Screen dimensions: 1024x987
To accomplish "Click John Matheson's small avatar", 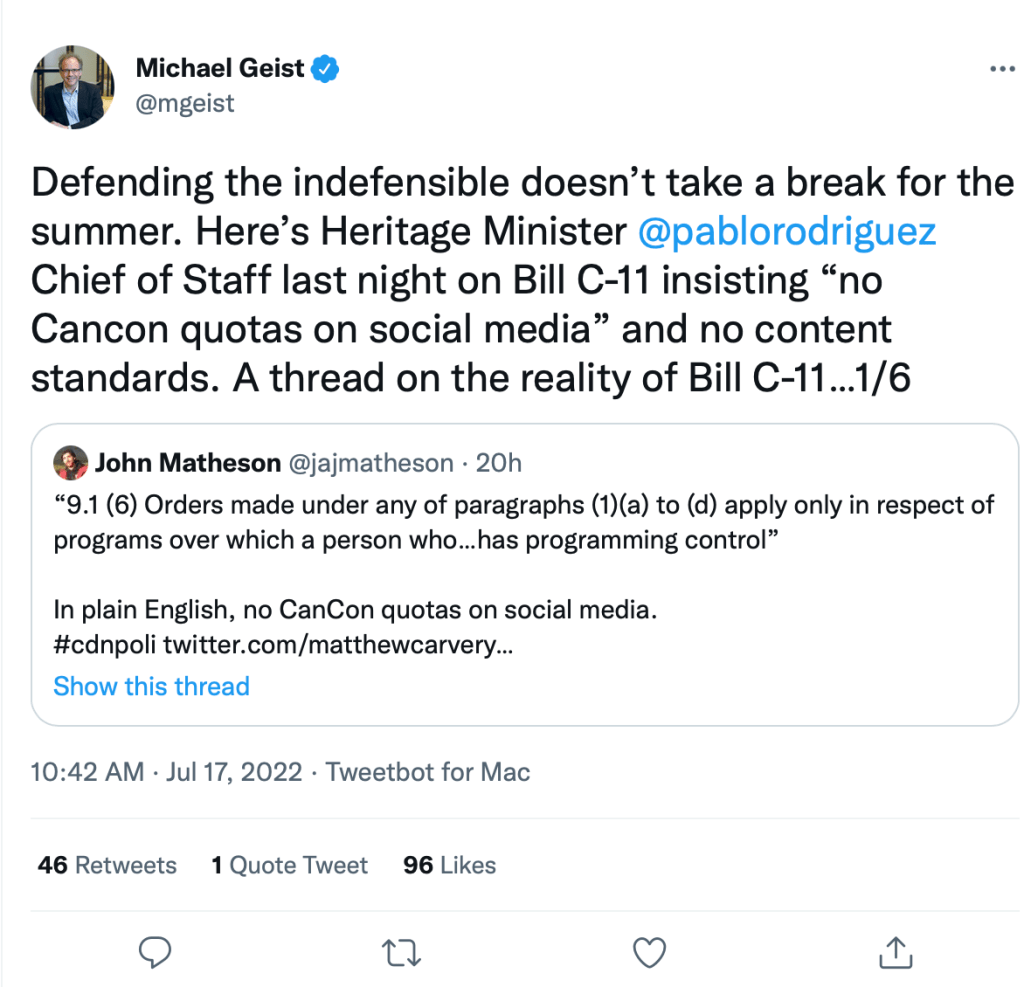I will pos(70,463).
